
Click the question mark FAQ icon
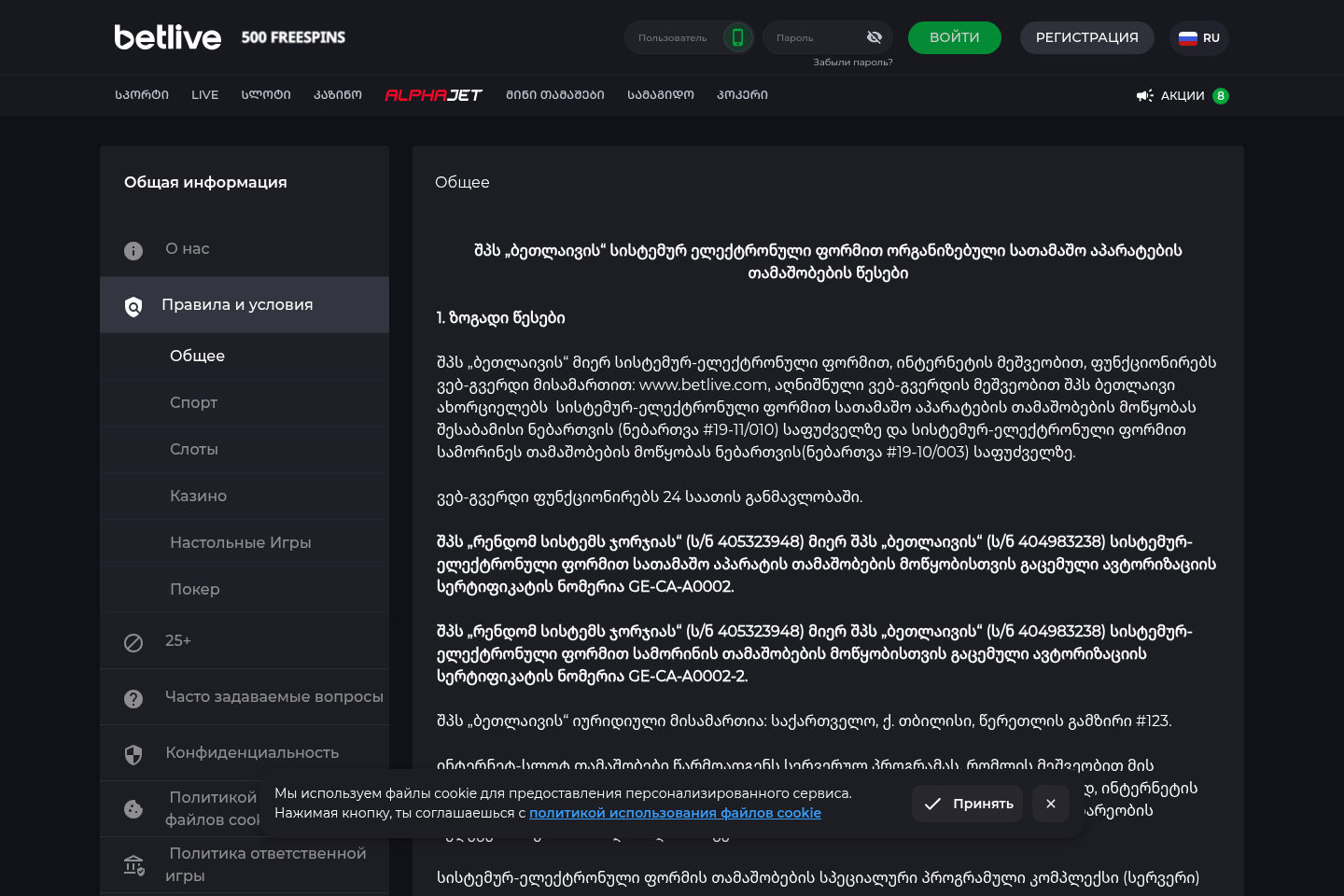tap(133, 698)
